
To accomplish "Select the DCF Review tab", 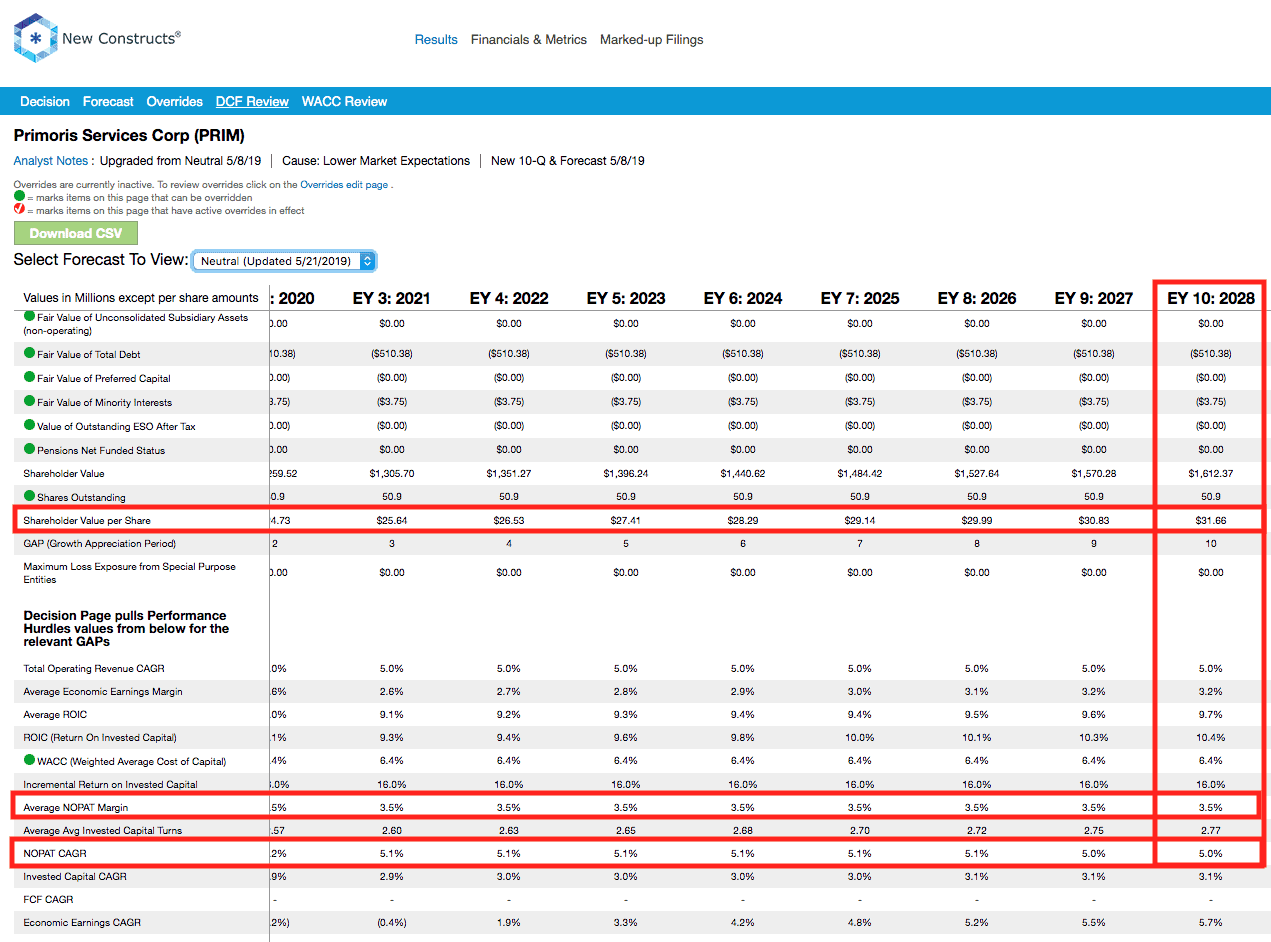I will pyautogui.click(x=252, y=102).
